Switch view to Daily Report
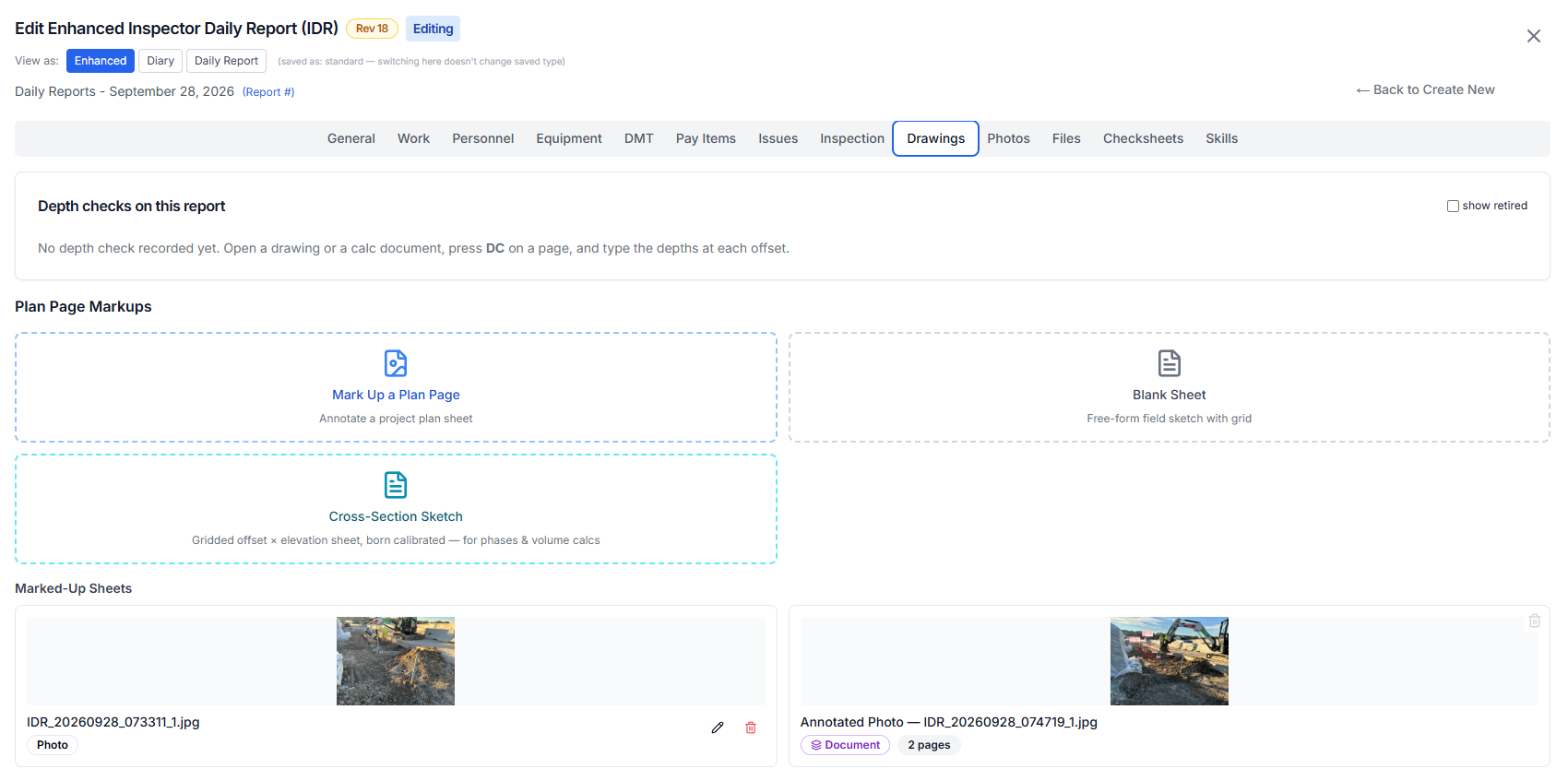 [x=226, y=61]
